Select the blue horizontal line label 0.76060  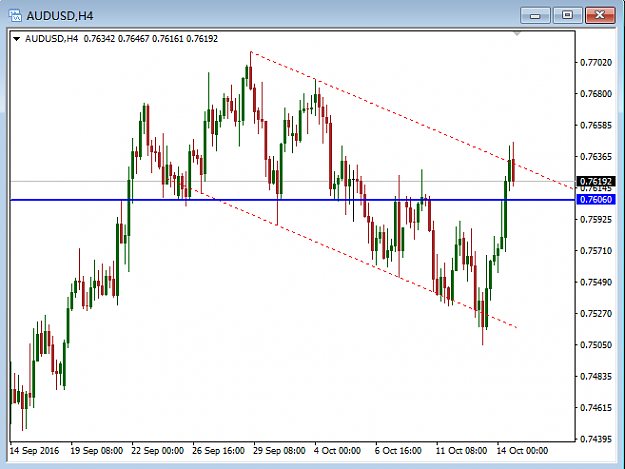596,200
